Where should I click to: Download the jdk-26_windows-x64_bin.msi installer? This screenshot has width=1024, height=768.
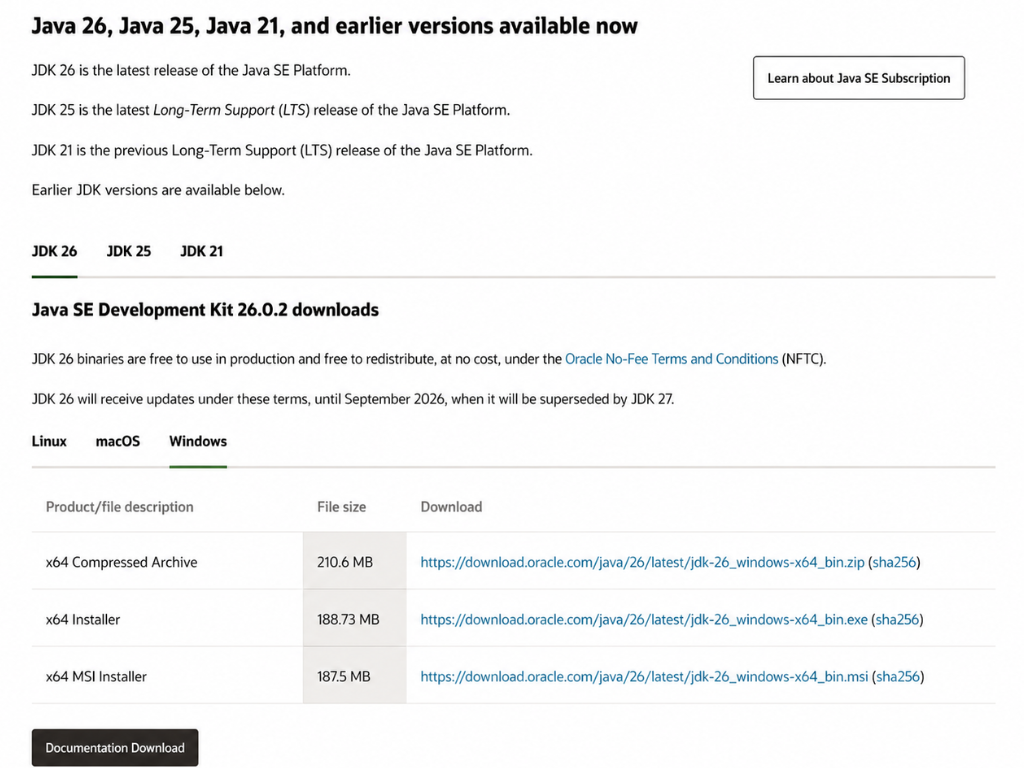644,677
